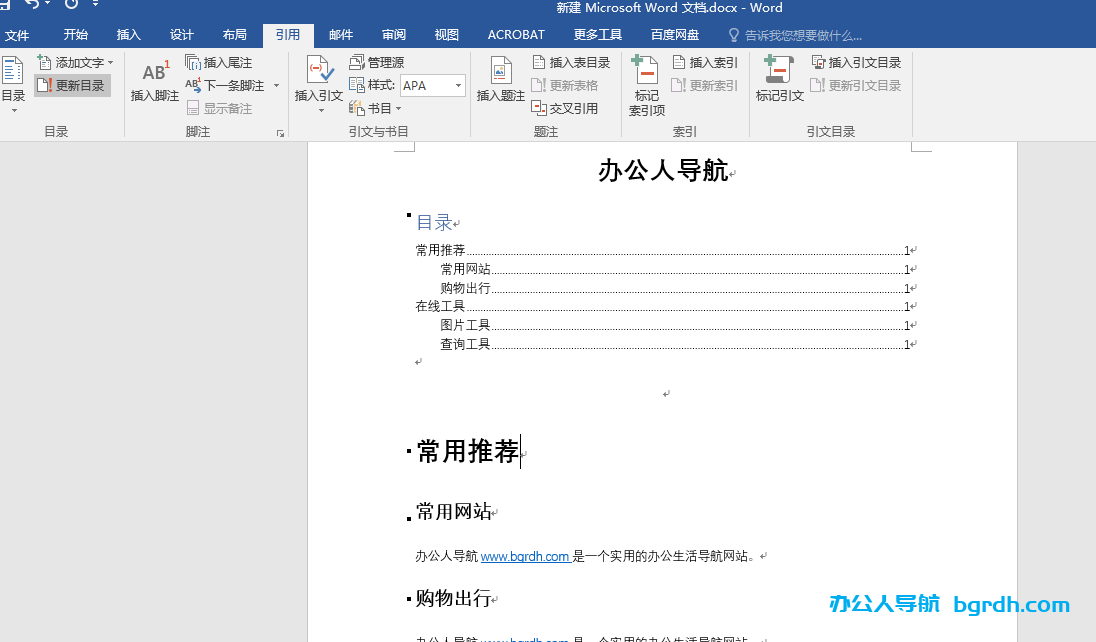This screenshot has height=642, width=1096.
Task: Open the 视图 ribbon tab
Action: pos(446,34)
